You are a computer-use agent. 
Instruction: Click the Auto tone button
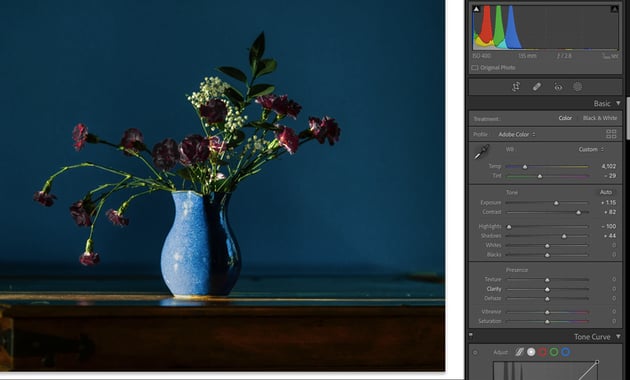[x=606, y=192]
